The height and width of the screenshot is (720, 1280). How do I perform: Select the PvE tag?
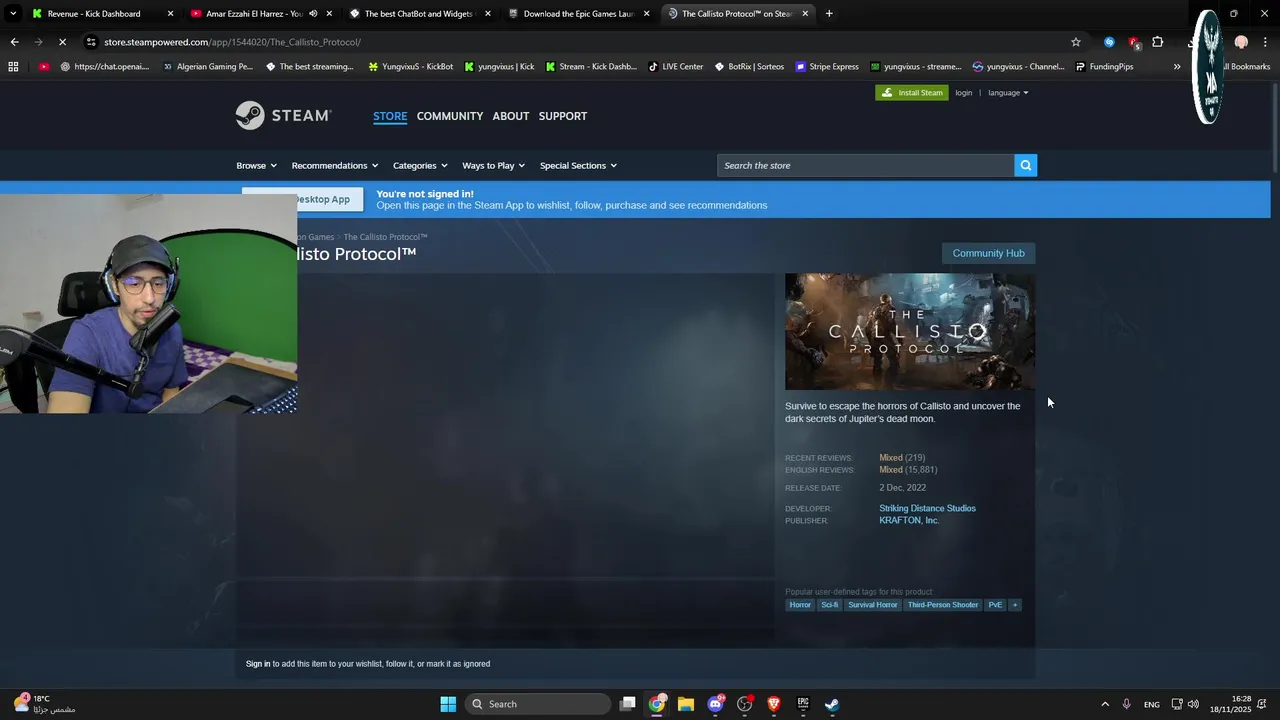click(x=995, y=605)
